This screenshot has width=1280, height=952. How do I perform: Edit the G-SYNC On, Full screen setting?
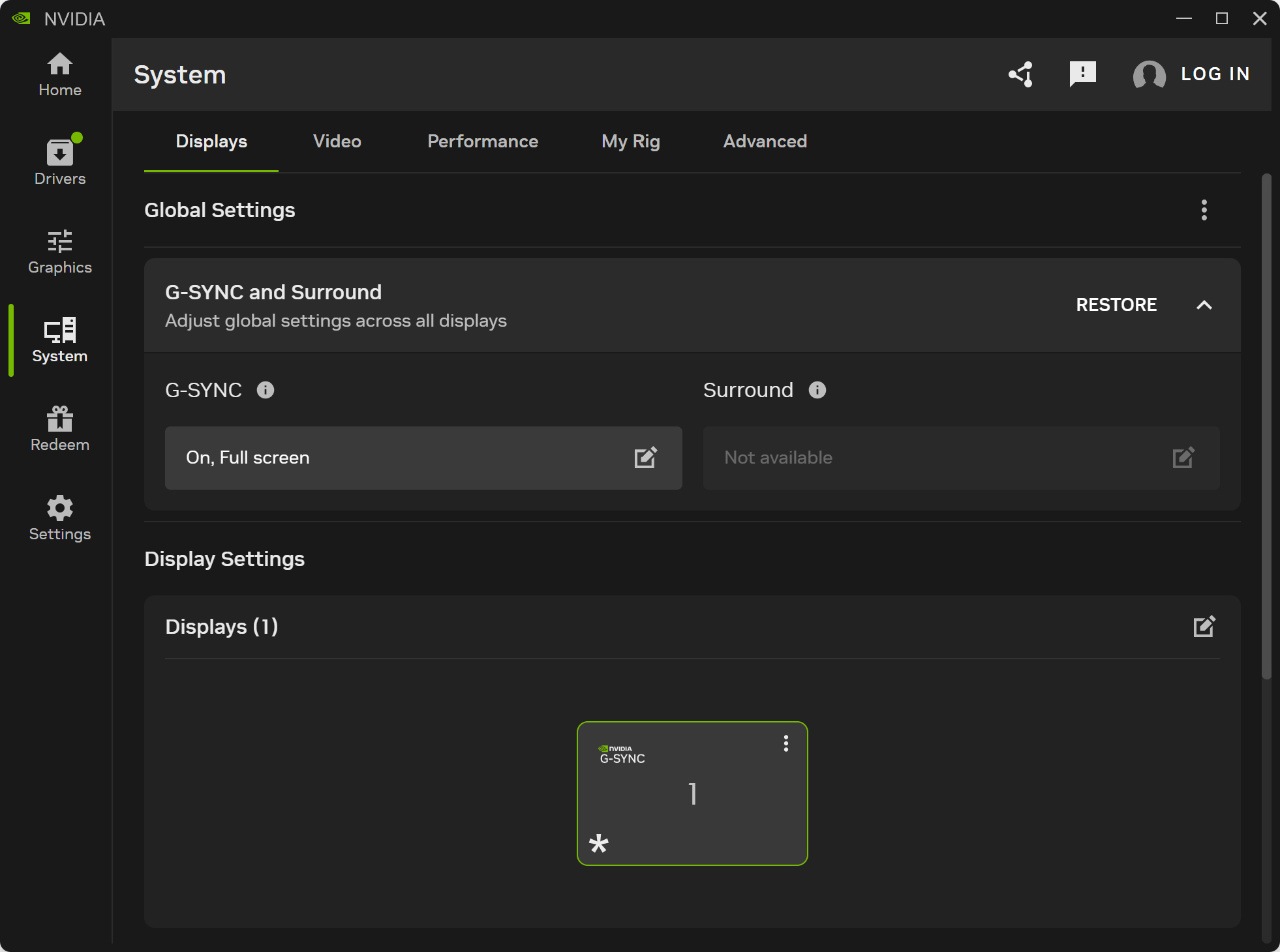tap(646, 458)
